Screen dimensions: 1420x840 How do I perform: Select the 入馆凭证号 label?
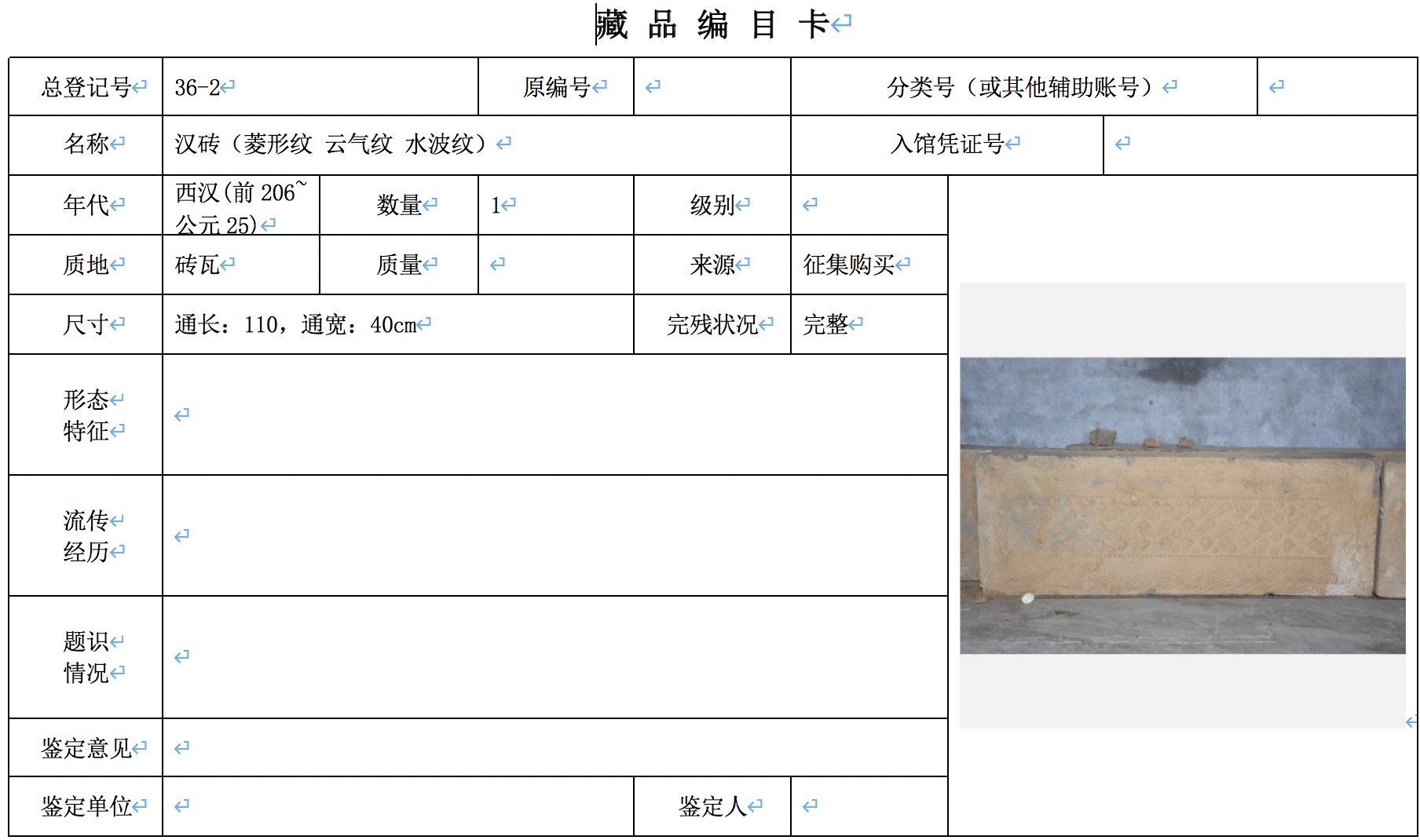(x=947, y=144)
